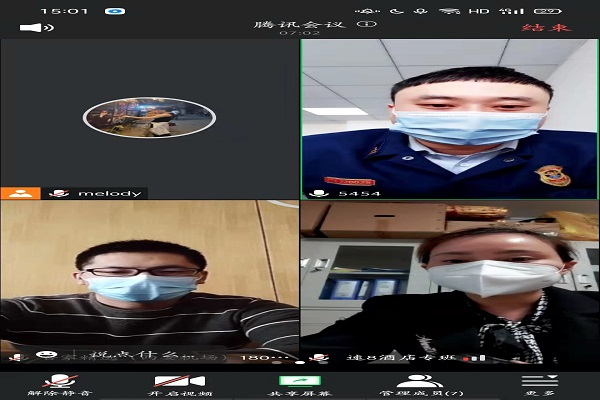This screenshot has width=600, height=400.
Task: Select melody's round avatar thumbnail
Action: [x=149, y=118]
